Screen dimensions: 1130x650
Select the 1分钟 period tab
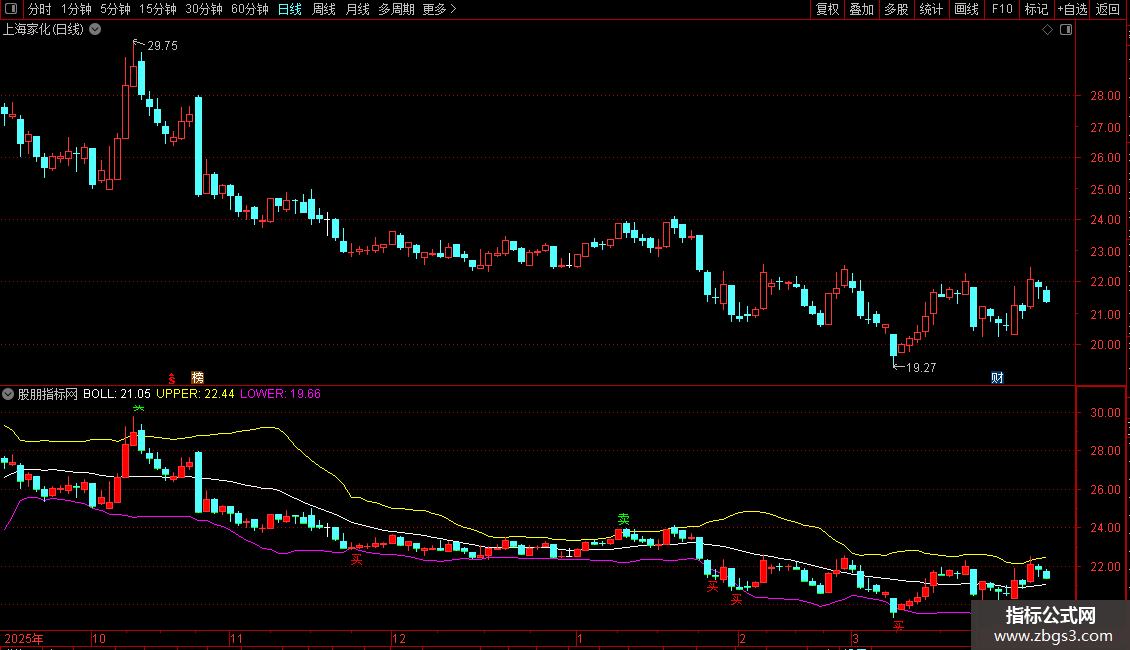(x=76, y=9)
